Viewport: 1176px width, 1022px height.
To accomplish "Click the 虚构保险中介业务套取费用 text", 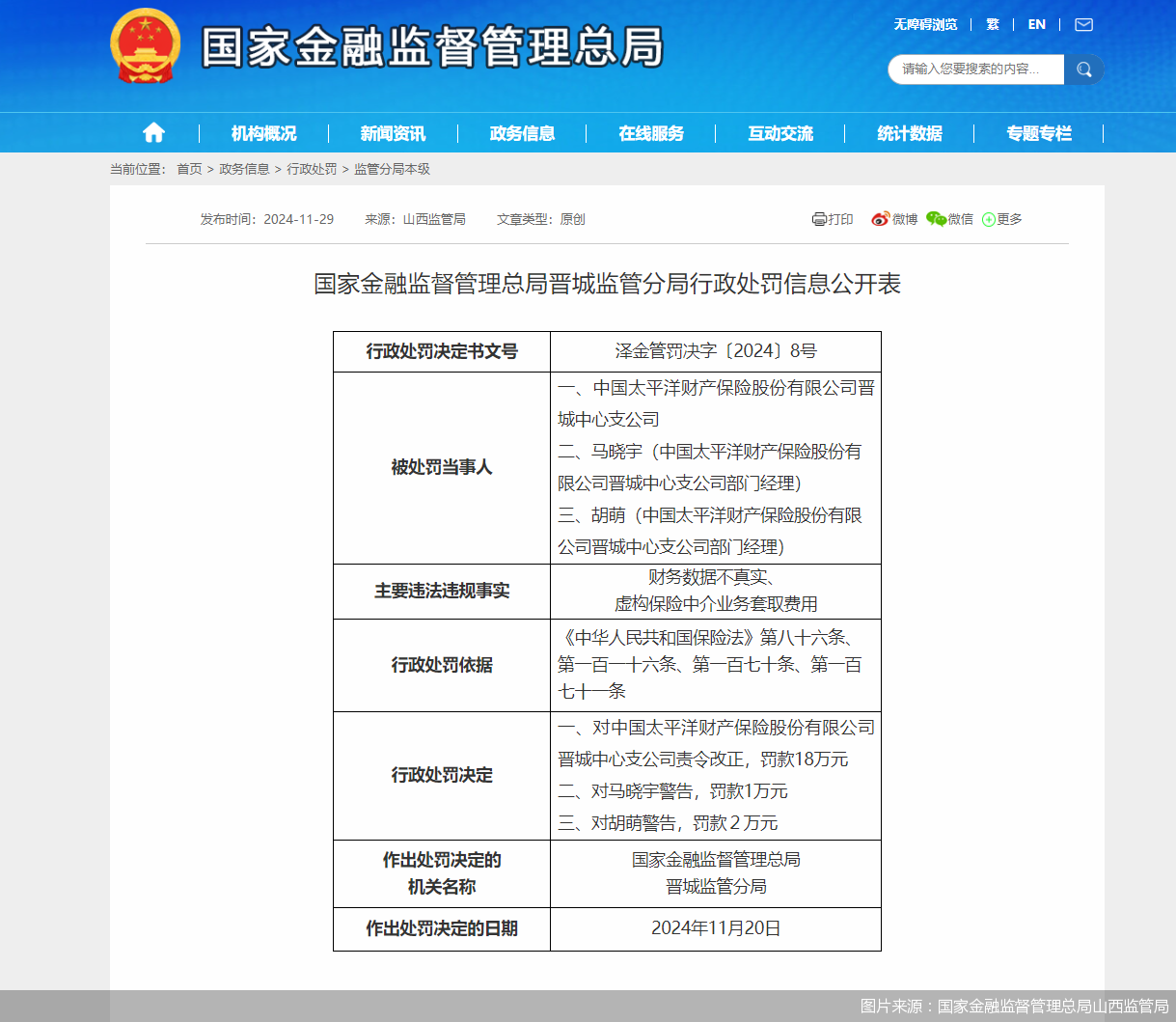I will (x=716, y=604).
